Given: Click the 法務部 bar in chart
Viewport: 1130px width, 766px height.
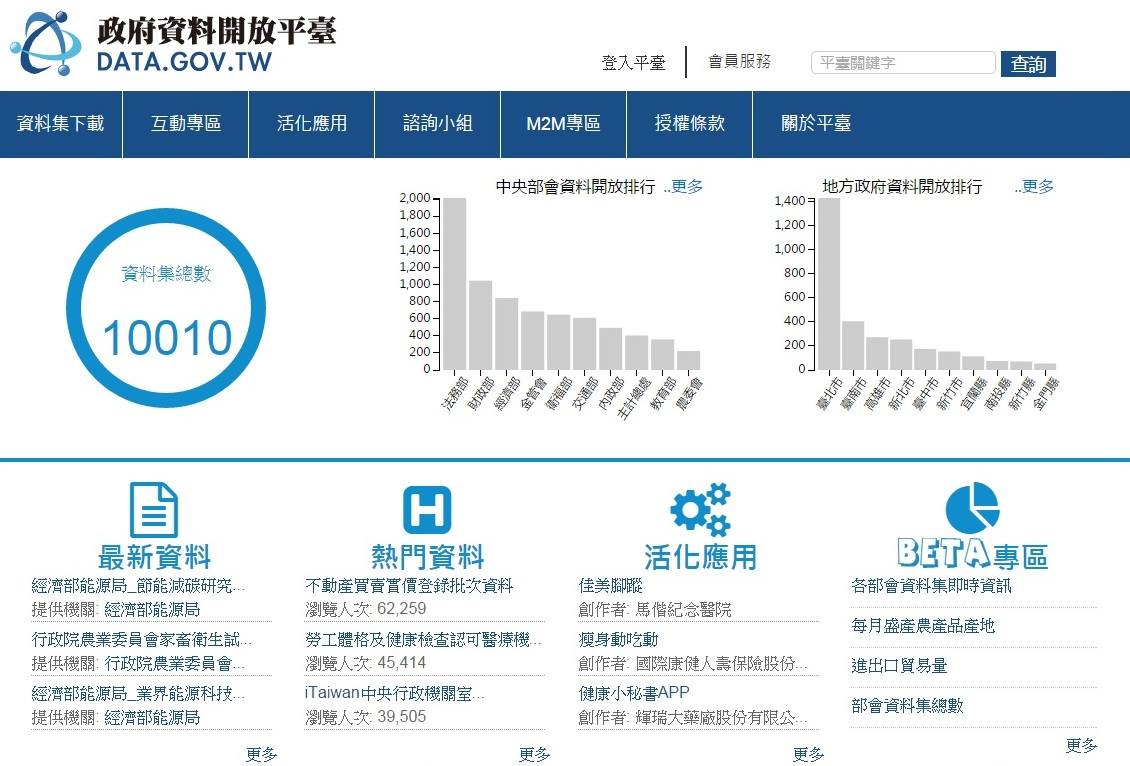Looking at the screenshot, I should coord(455,284).
